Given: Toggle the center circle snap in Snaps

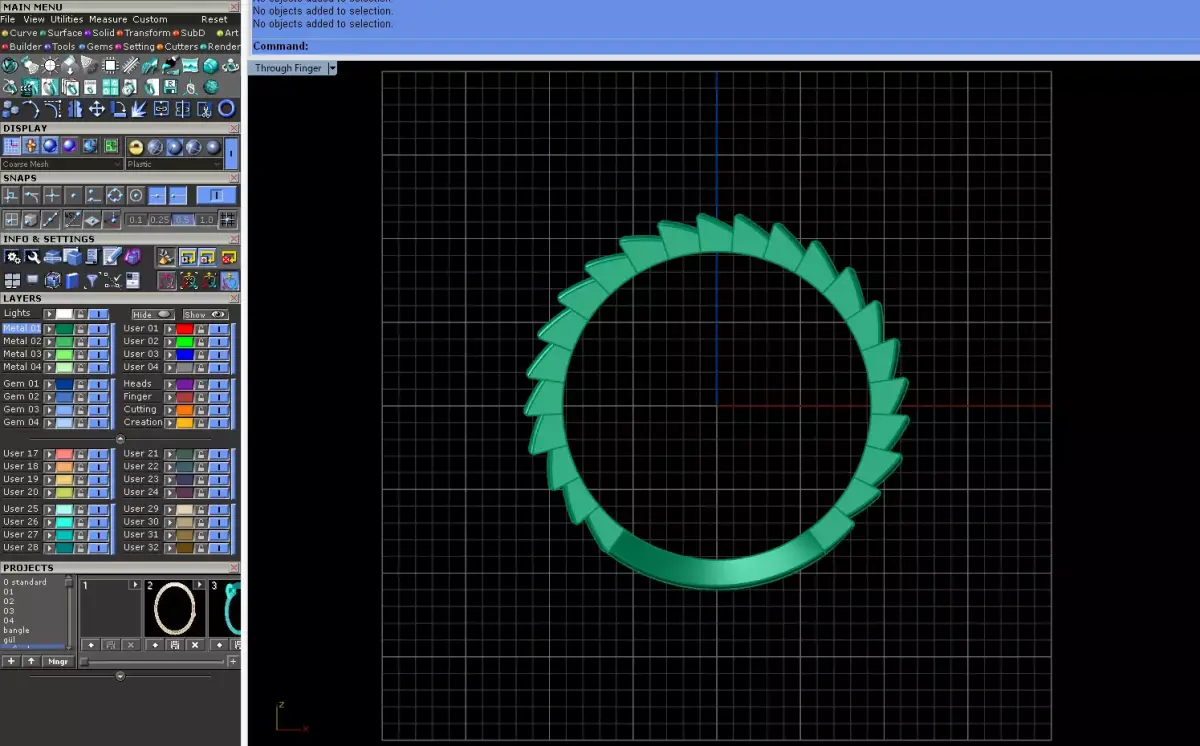Looking at the screenshot, I should coord(136,195).
